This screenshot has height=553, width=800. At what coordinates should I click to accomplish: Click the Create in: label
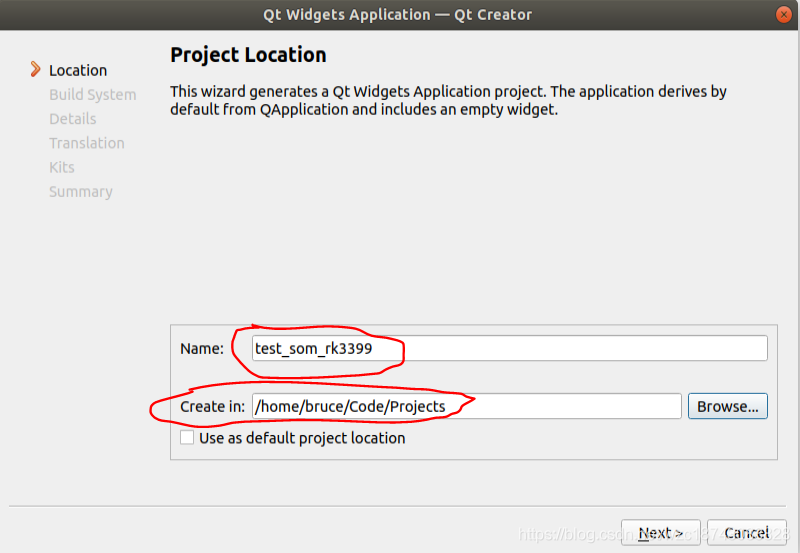212,407
